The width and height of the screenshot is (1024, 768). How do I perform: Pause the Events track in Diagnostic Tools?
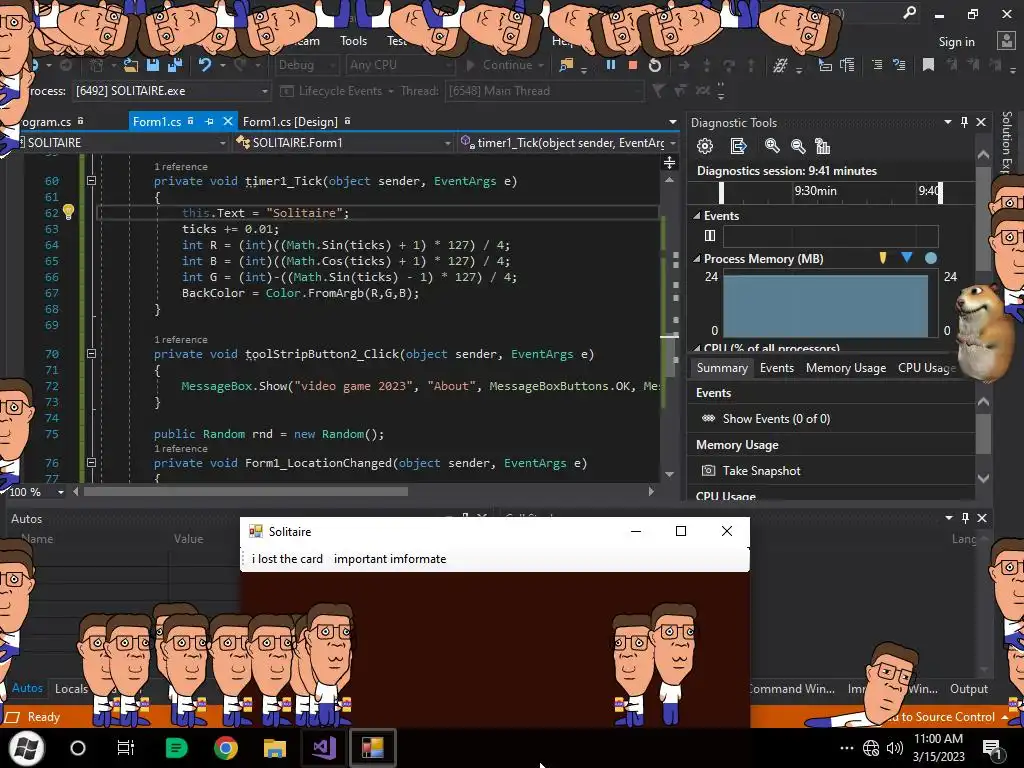tap(710, 236)
